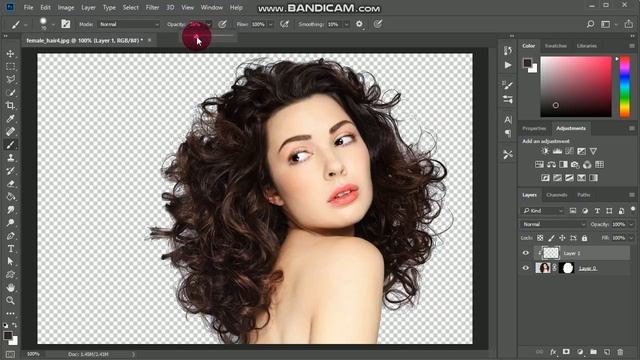Select the Zoom tool in toolbox

pyautogui.click(x=11, y=301)
